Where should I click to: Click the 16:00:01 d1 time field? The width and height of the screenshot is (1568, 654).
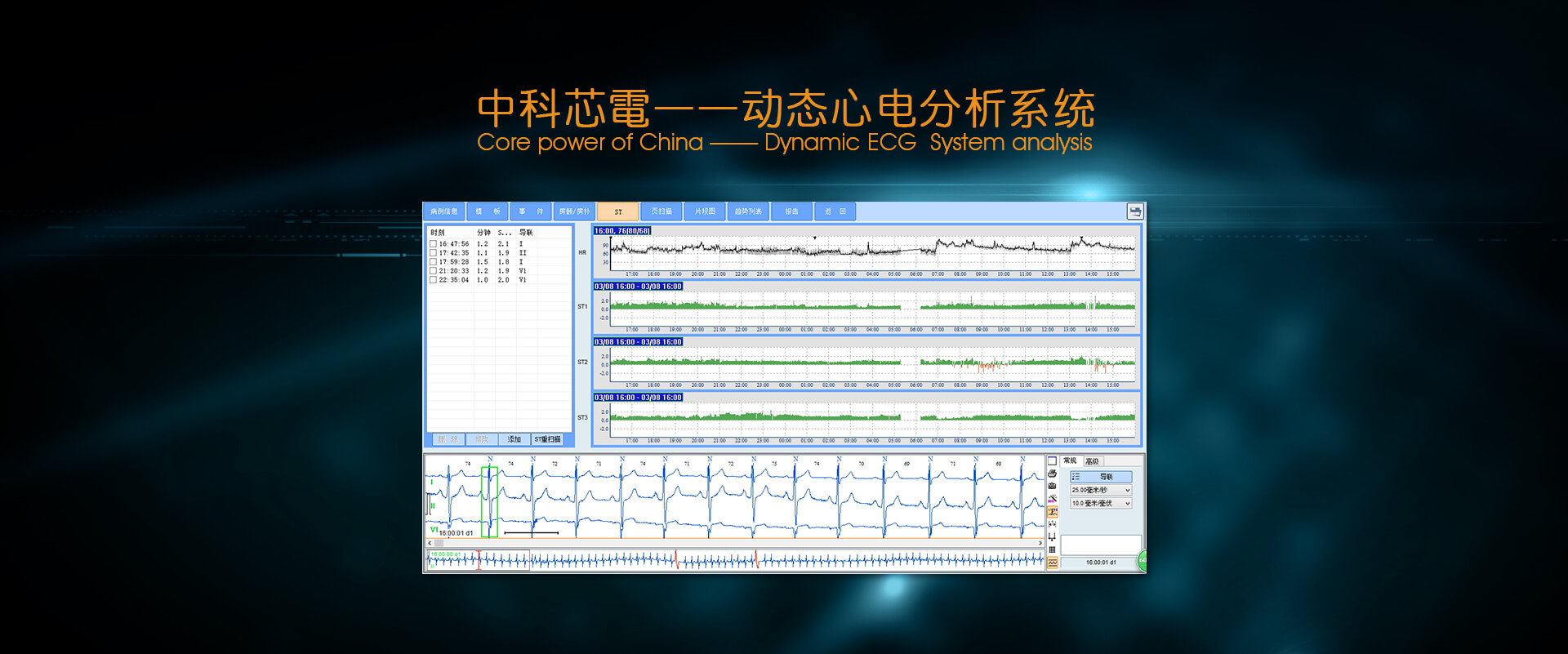click(1101, 563)
